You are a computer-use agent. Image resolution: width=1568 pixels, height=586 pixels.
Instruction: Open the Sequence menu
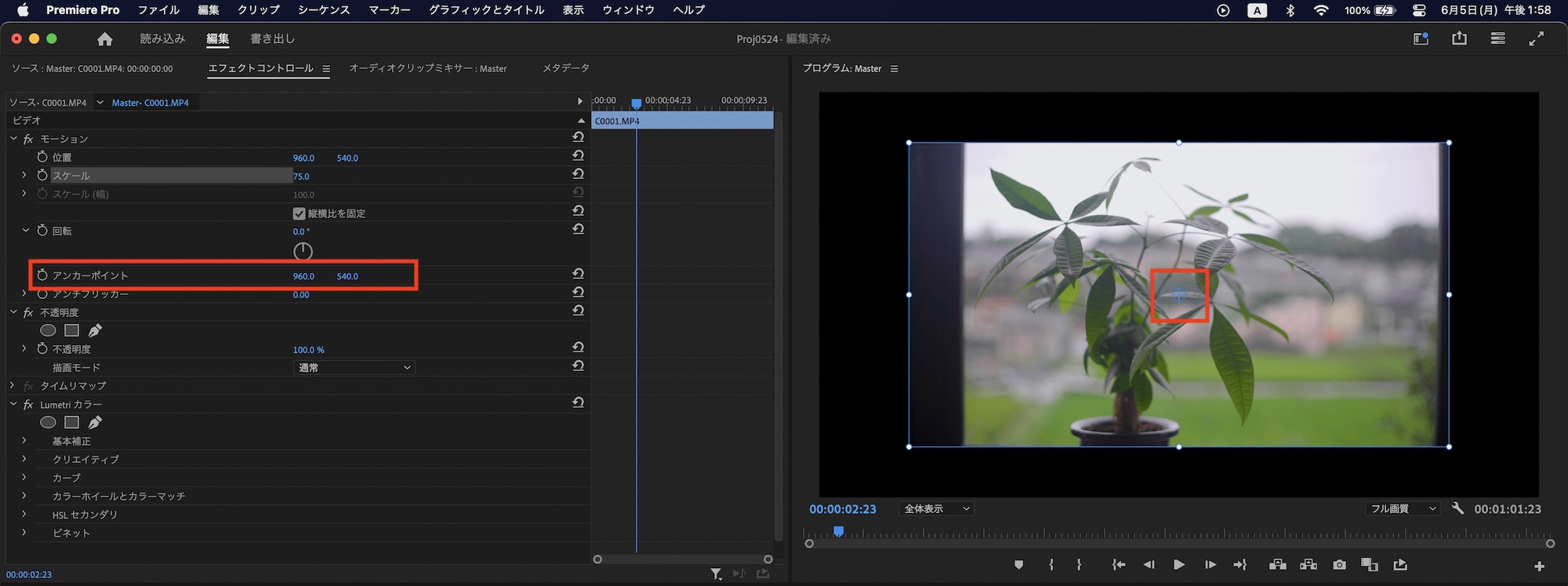pos(323,10)
